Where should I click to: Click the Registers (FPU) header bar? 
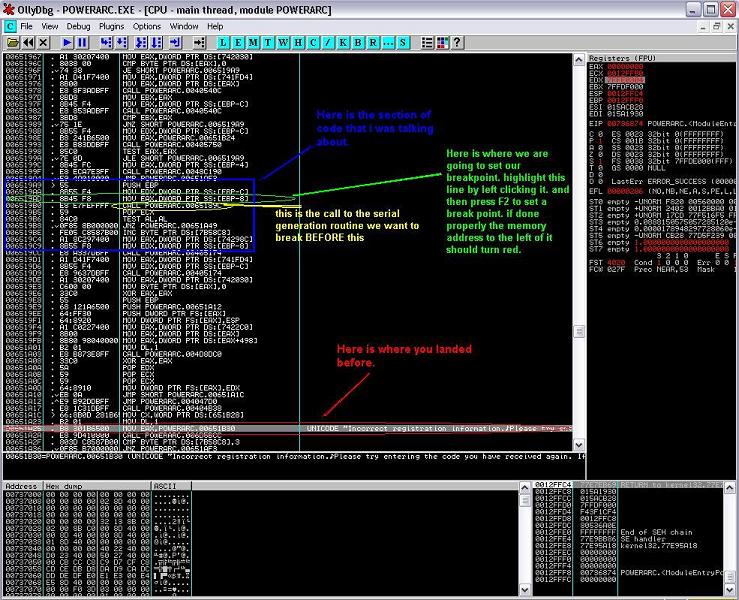[x=663, y=58]
